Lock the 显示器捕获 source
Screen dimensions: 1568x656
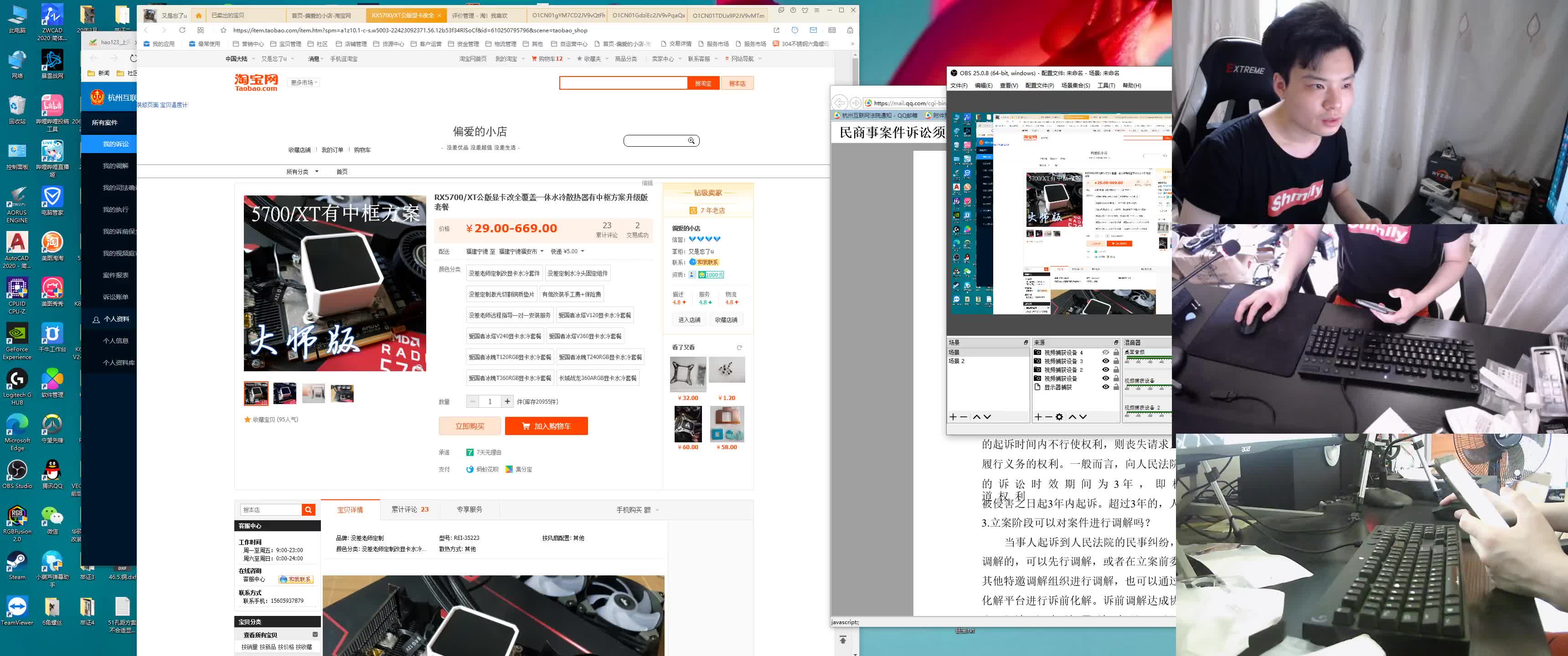click(1116, 386)
